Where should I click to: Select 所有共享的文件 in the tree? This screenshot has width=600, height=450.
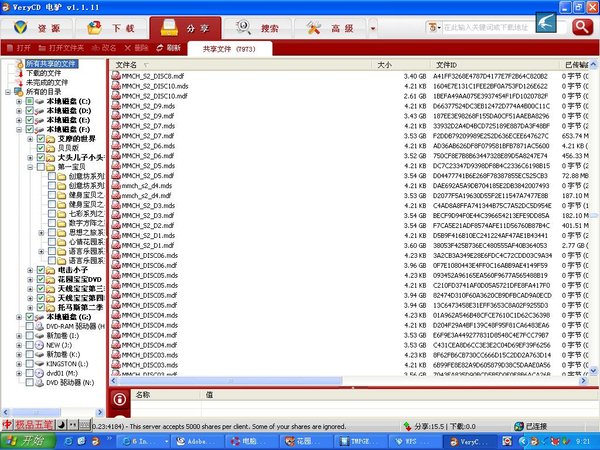(52, 64)
